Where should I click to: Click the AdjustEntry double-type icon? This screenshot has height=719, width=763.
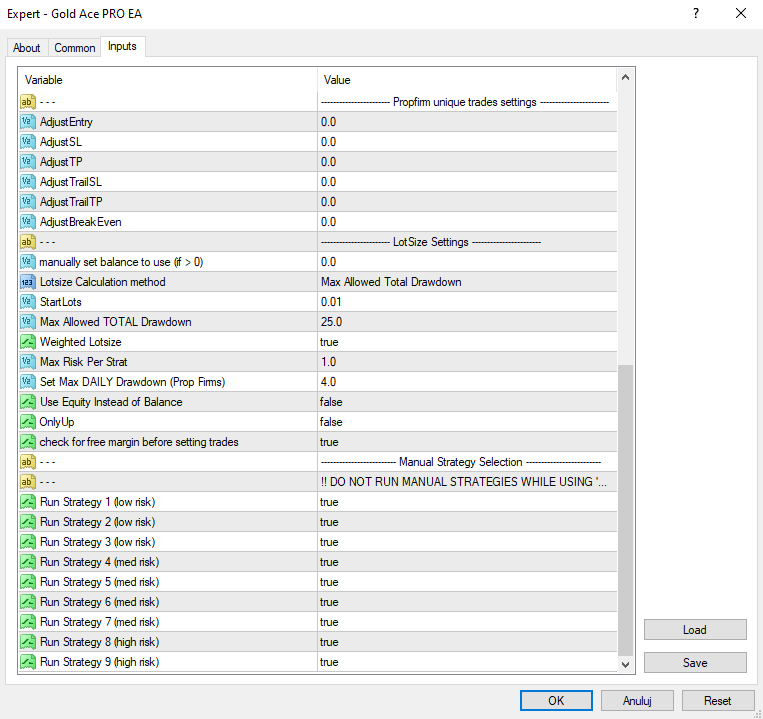(28, 122)
